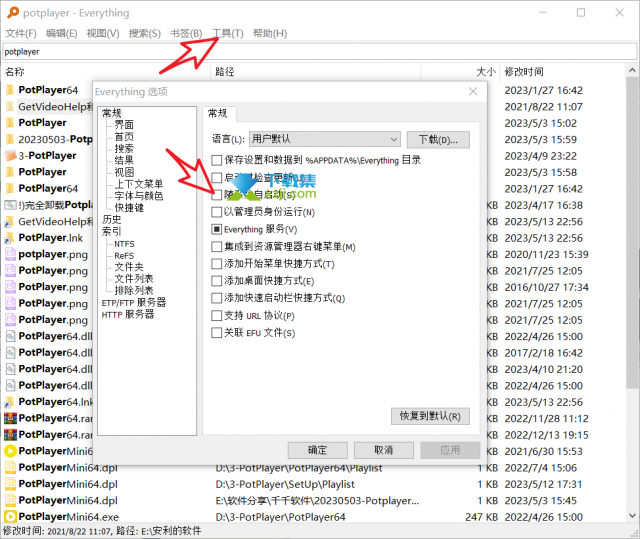Open 字体与颜色 settings tree item
The height and width of the screenshot is (539, 640).
pos(139,195)
